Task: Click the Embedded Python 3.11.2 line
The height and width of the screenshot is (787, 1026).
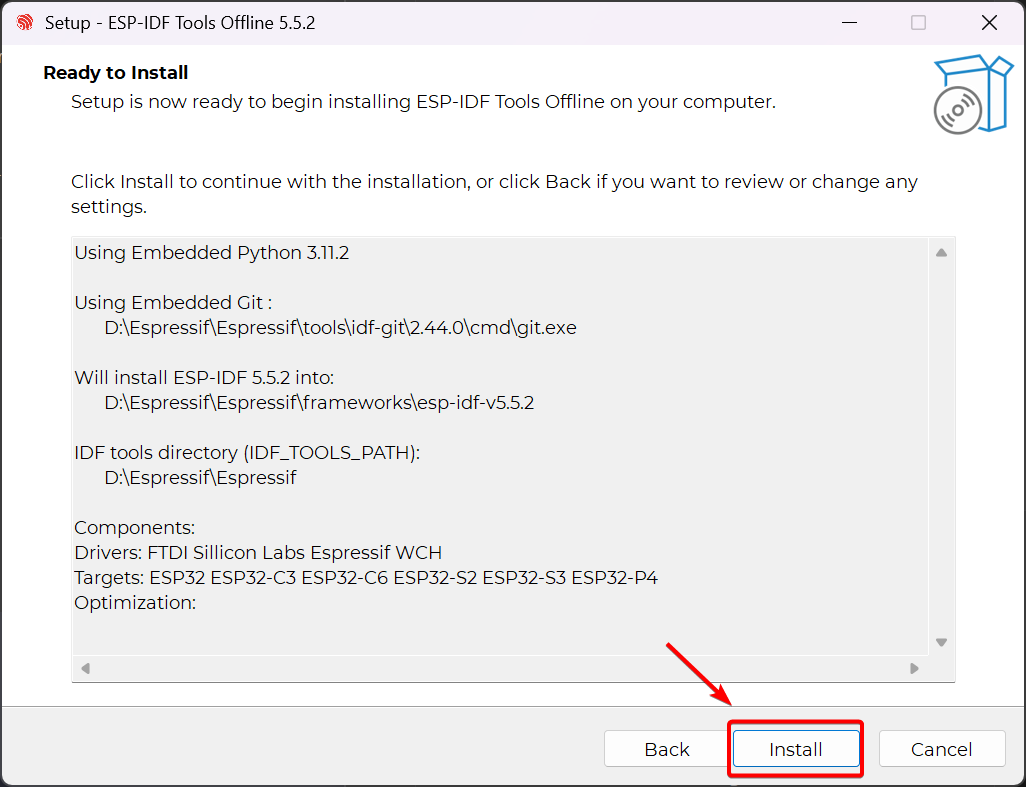Action: click(x=212, y=253)
